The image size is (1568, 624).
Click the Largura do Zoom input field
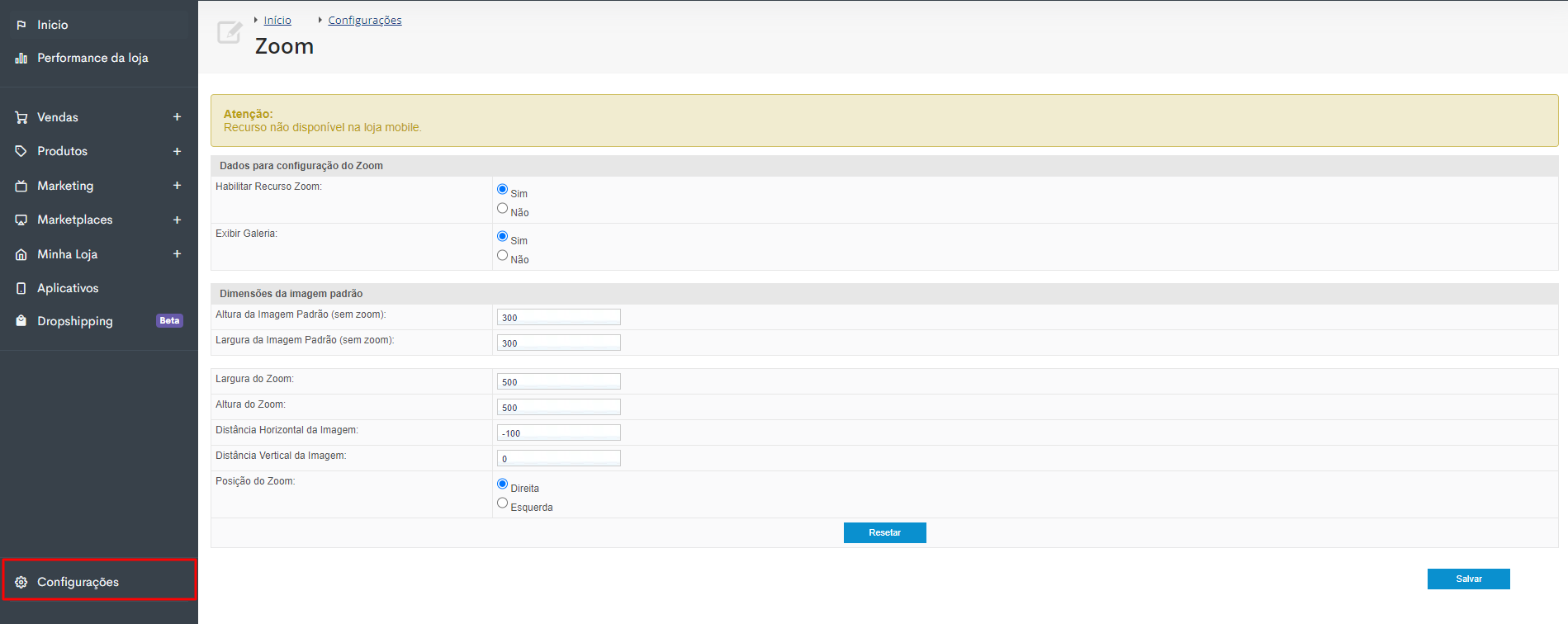pyautogui.click(x=559, y=381)
